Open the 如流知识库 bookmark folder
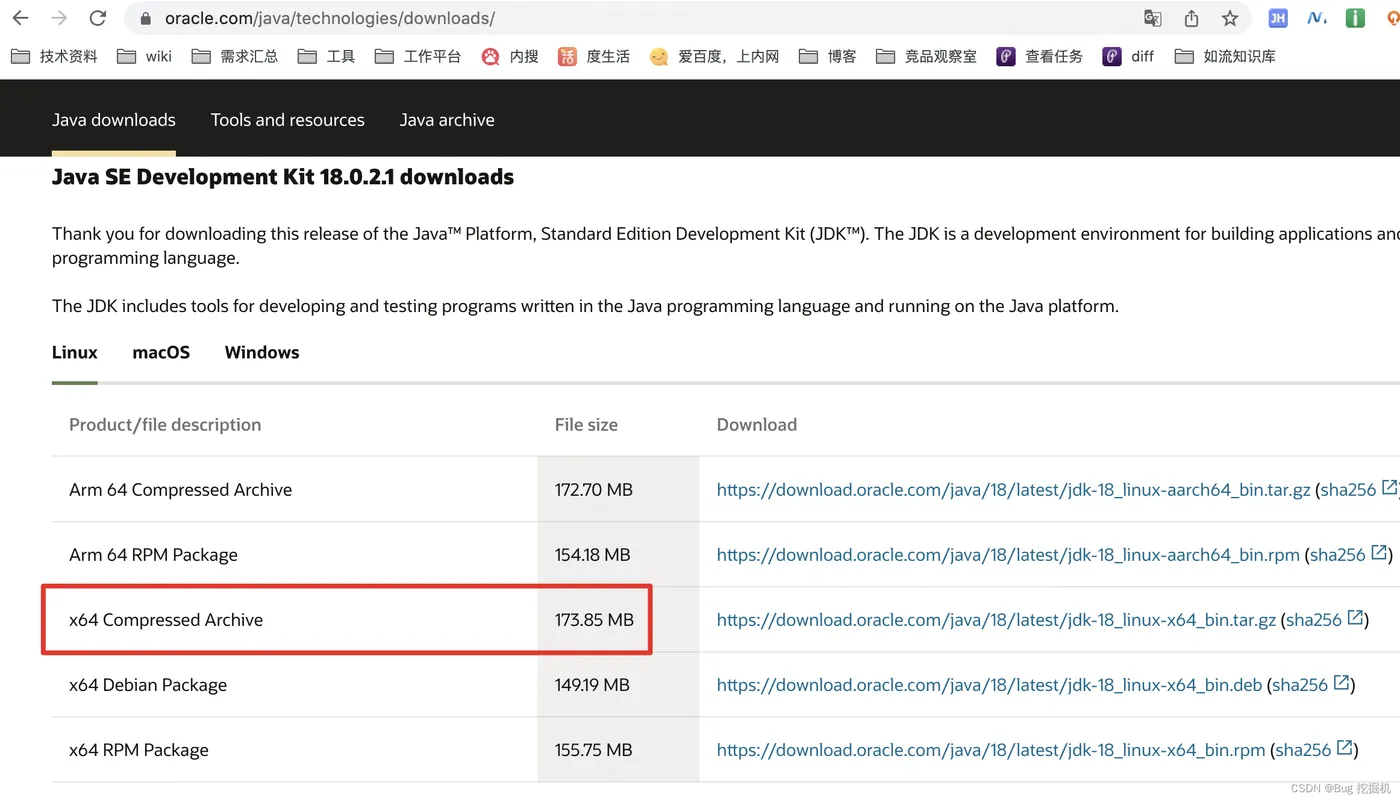This screenshot has width=1400, height=800. click(x=1225, y=56)
